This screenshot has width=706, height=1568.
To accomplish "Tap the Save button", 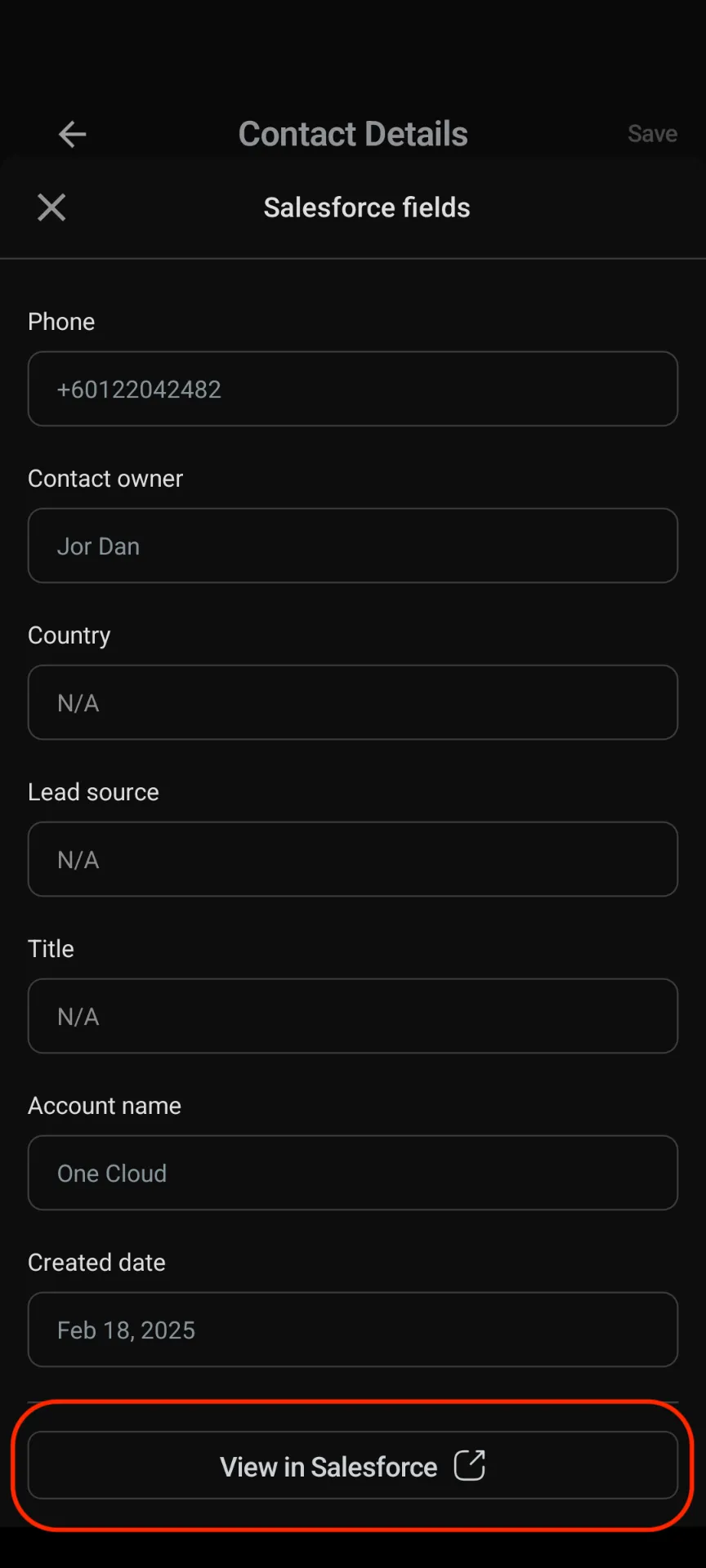I will tap(652, 134).
